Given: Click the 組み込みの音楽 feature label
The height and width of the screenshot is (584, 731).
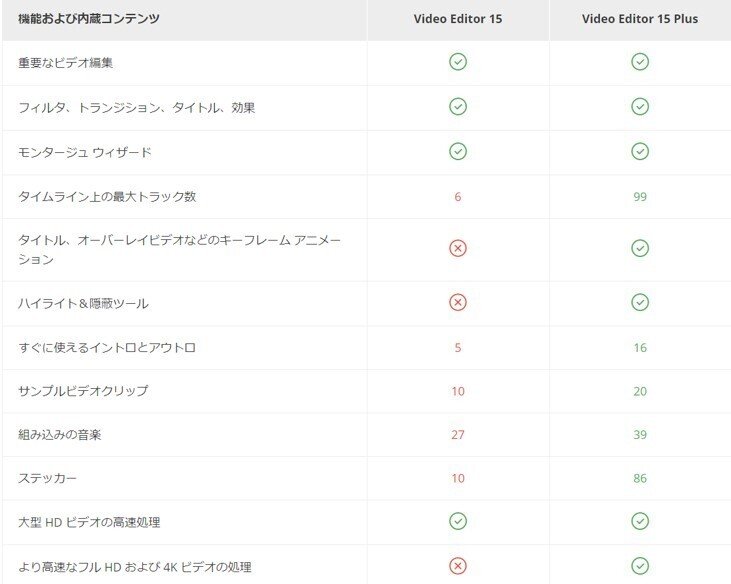Looking at the screenshot, I should coord(59,434).
